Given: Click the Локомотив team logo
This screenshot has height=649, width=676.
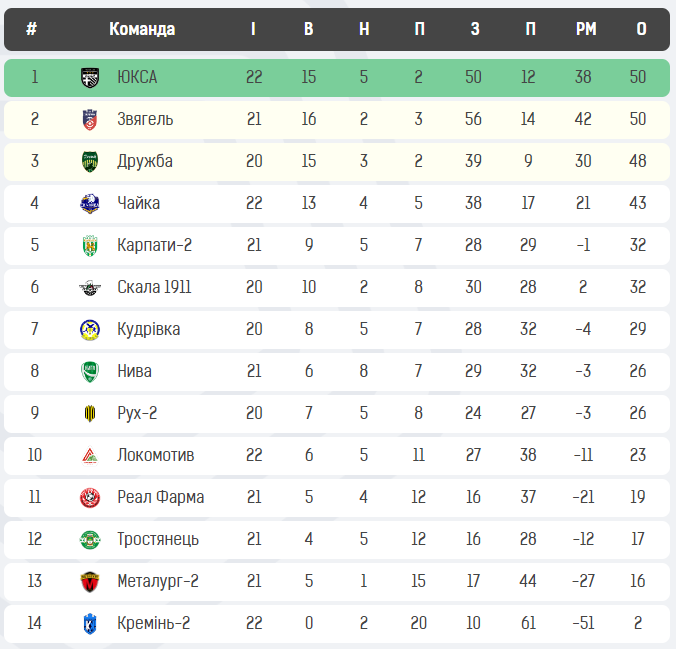Looking at the screenshot, I should 90,455.
